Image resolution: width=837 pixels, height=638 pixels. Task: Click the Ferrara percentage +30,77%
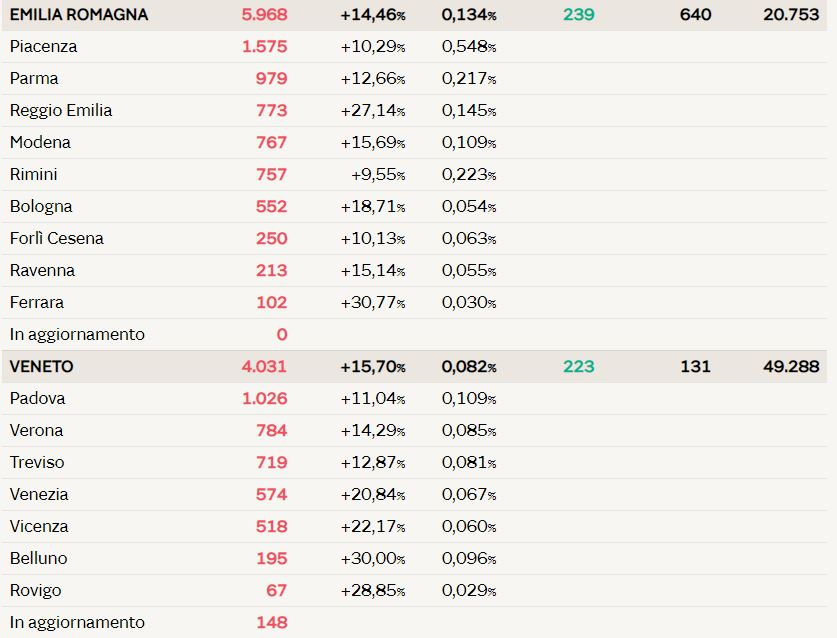(373, 303)
